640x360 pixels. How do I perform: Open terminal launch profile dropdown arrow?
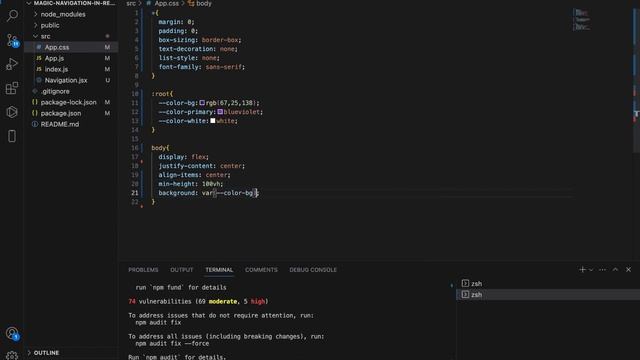point(591,270)
